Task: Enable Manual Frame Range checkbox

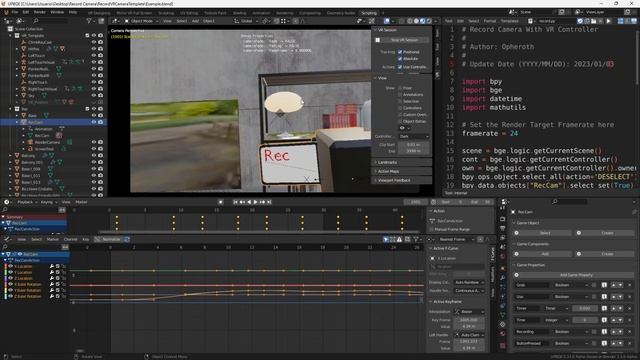Action: tap(432, 229)
